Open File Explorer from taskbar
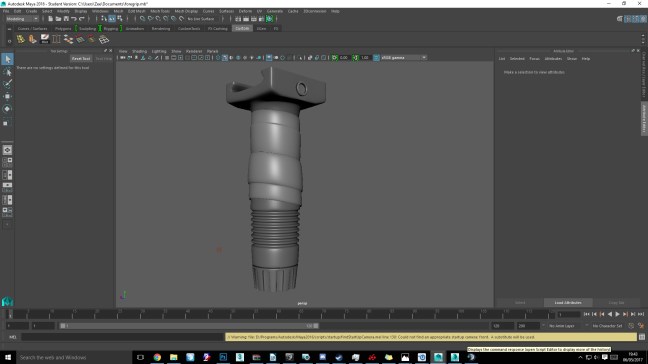The width and height of the screenshot is (648, 364). pos(174,357)
